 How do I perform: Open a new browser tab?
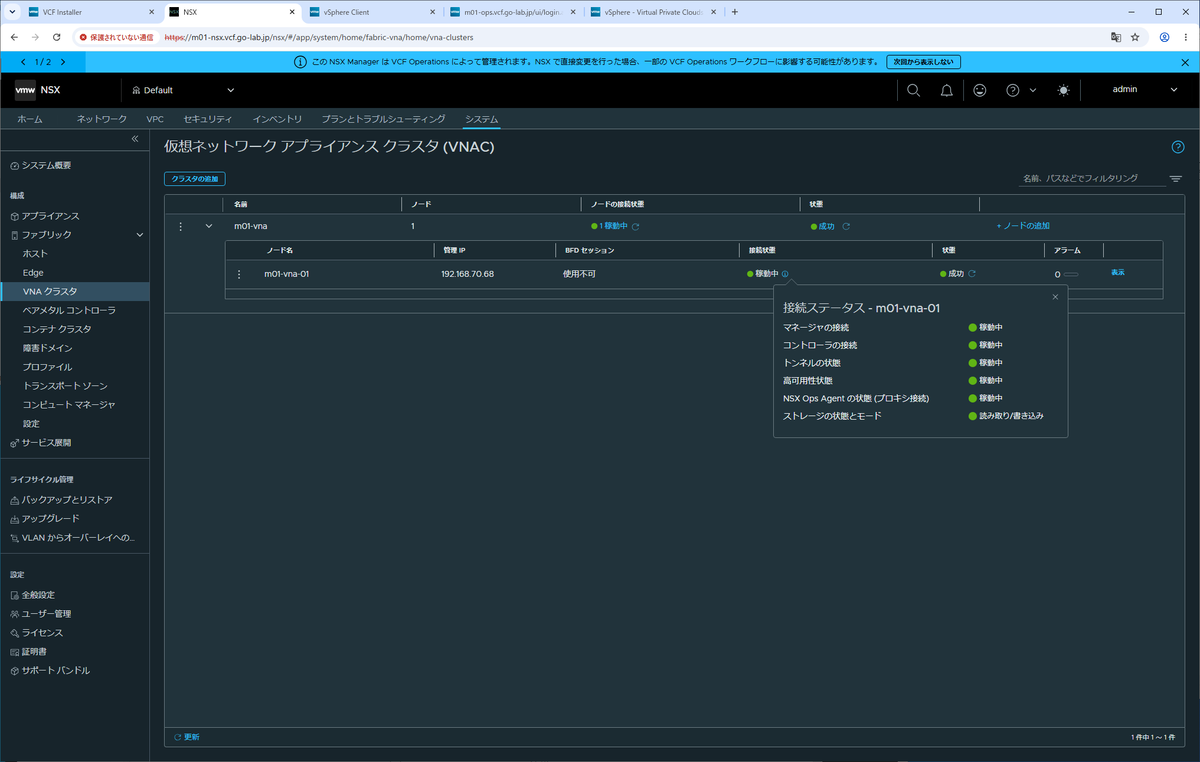pos(735,12)
